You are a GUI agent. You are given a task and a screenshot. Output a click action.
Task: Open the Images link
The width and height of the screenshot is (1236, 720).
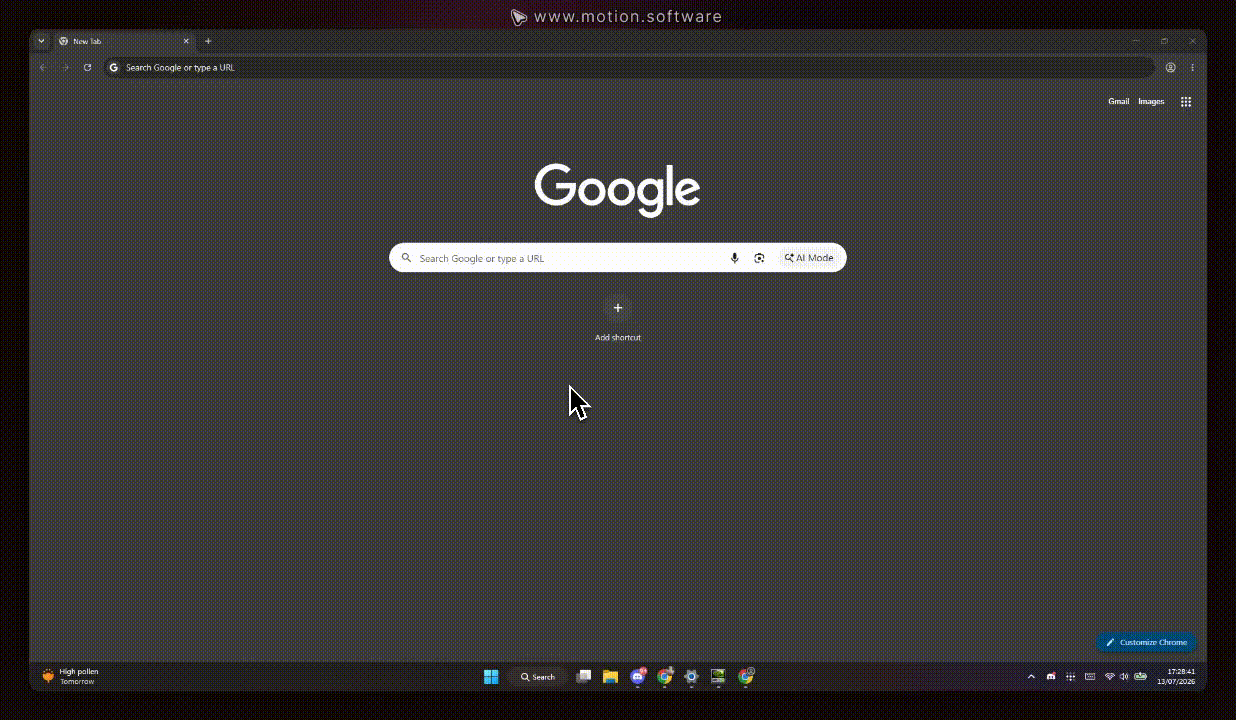(1151, 101)
